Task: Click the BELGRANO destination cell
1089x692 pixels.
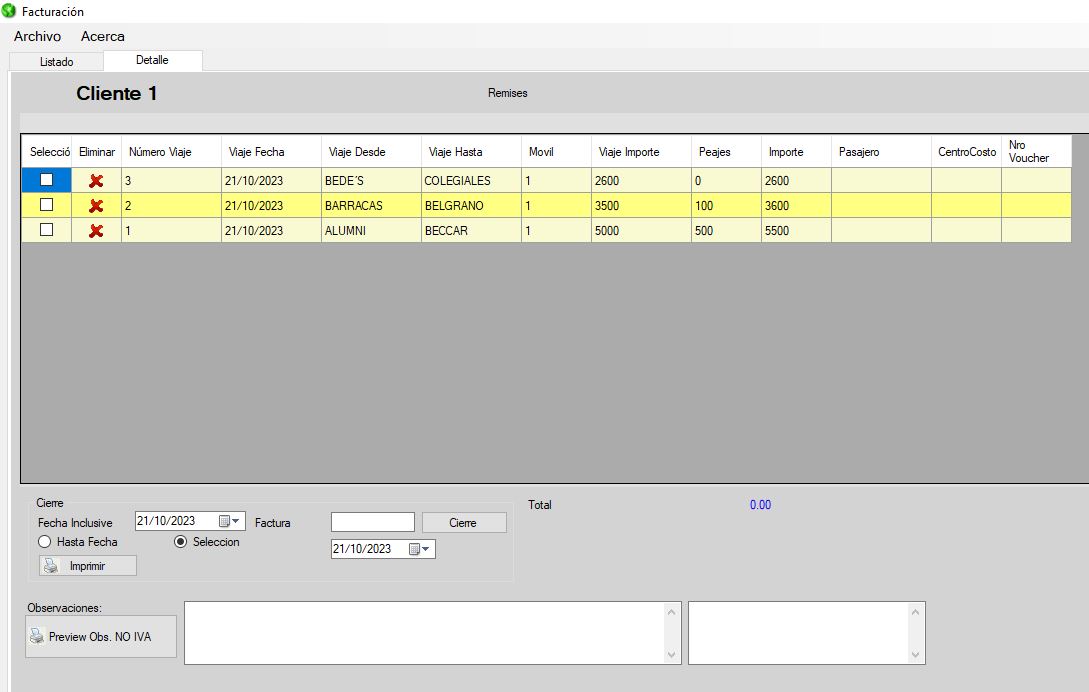Action: tap(472, 206)
